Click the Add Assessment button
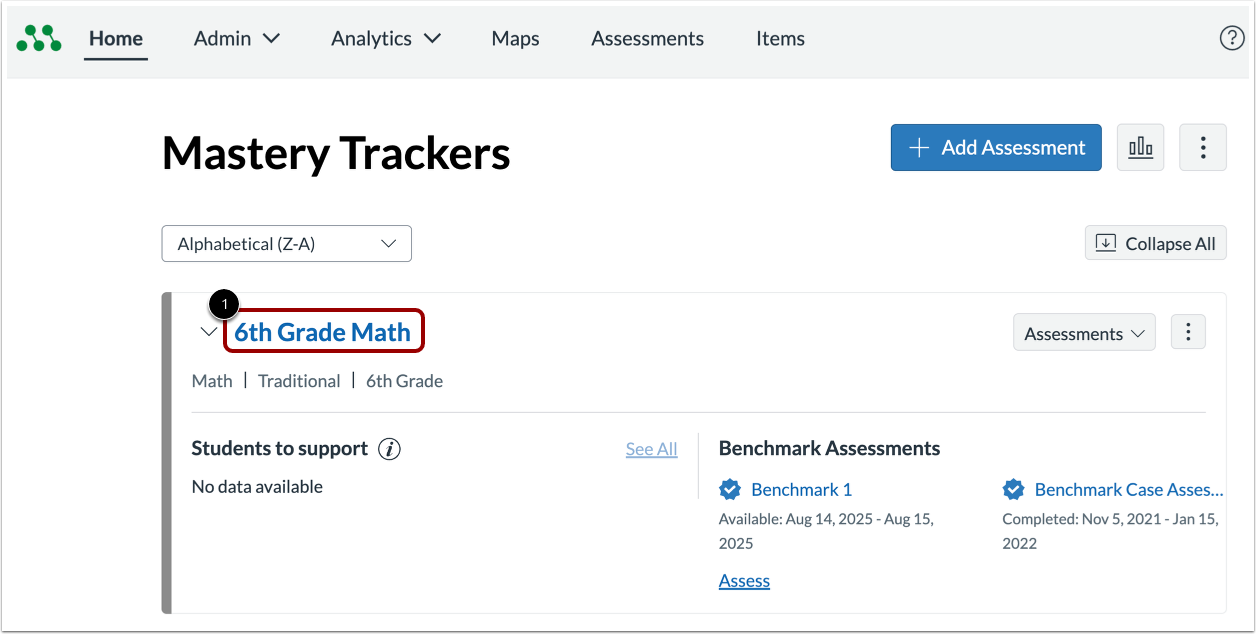 [x=995, y=147]
